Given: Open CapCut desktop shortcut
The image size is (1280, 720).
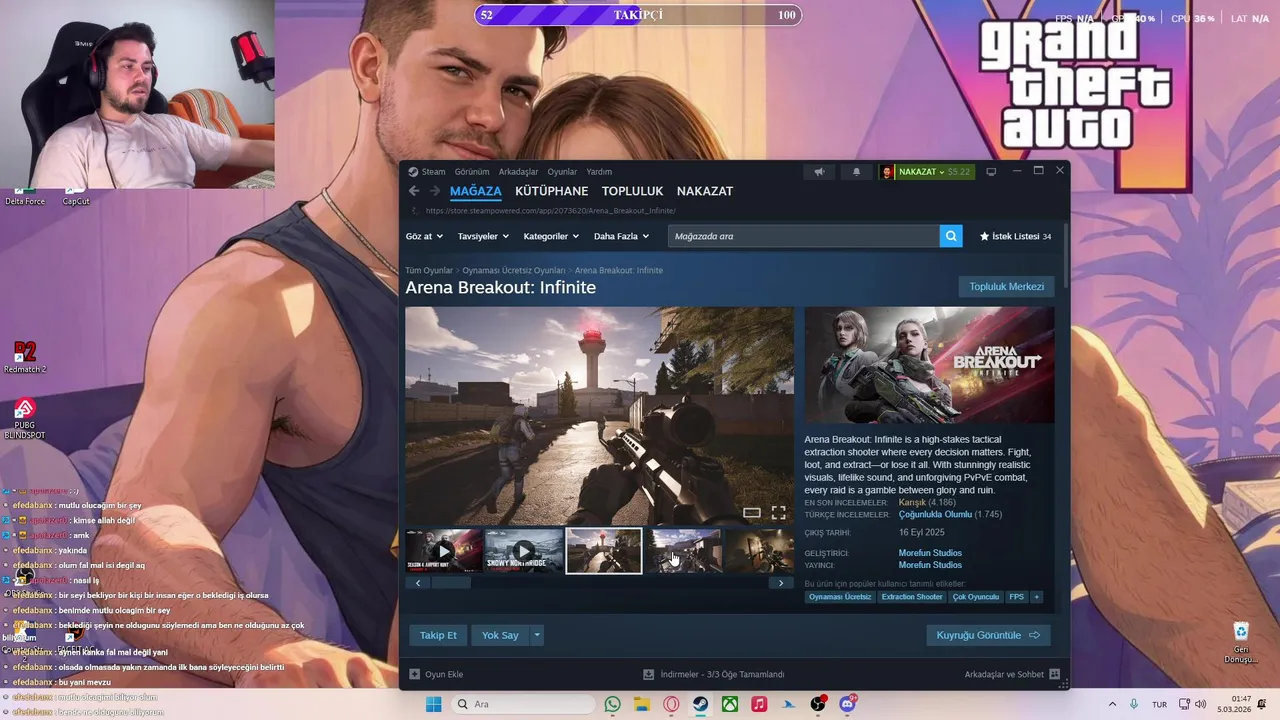Looking at the screenshot, I should click(x=76, y=196).
